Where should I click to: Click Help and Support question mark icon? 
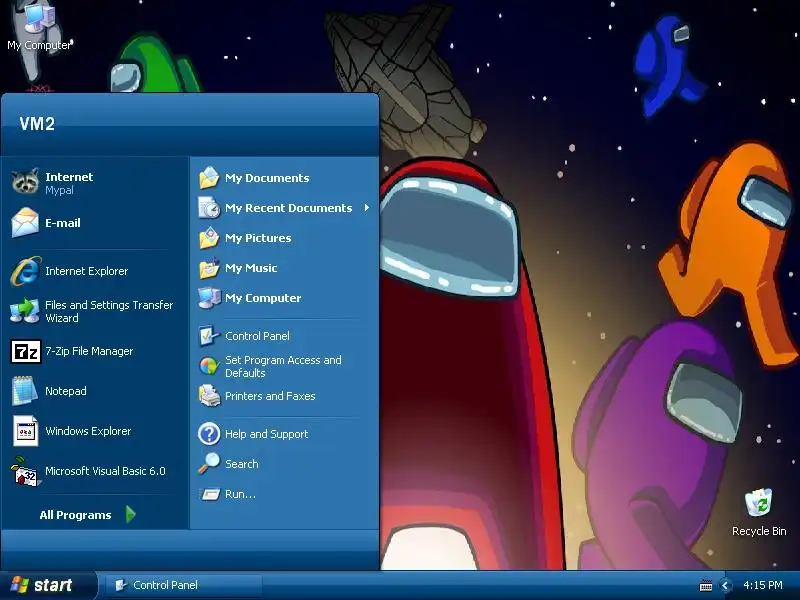[209, 434]
